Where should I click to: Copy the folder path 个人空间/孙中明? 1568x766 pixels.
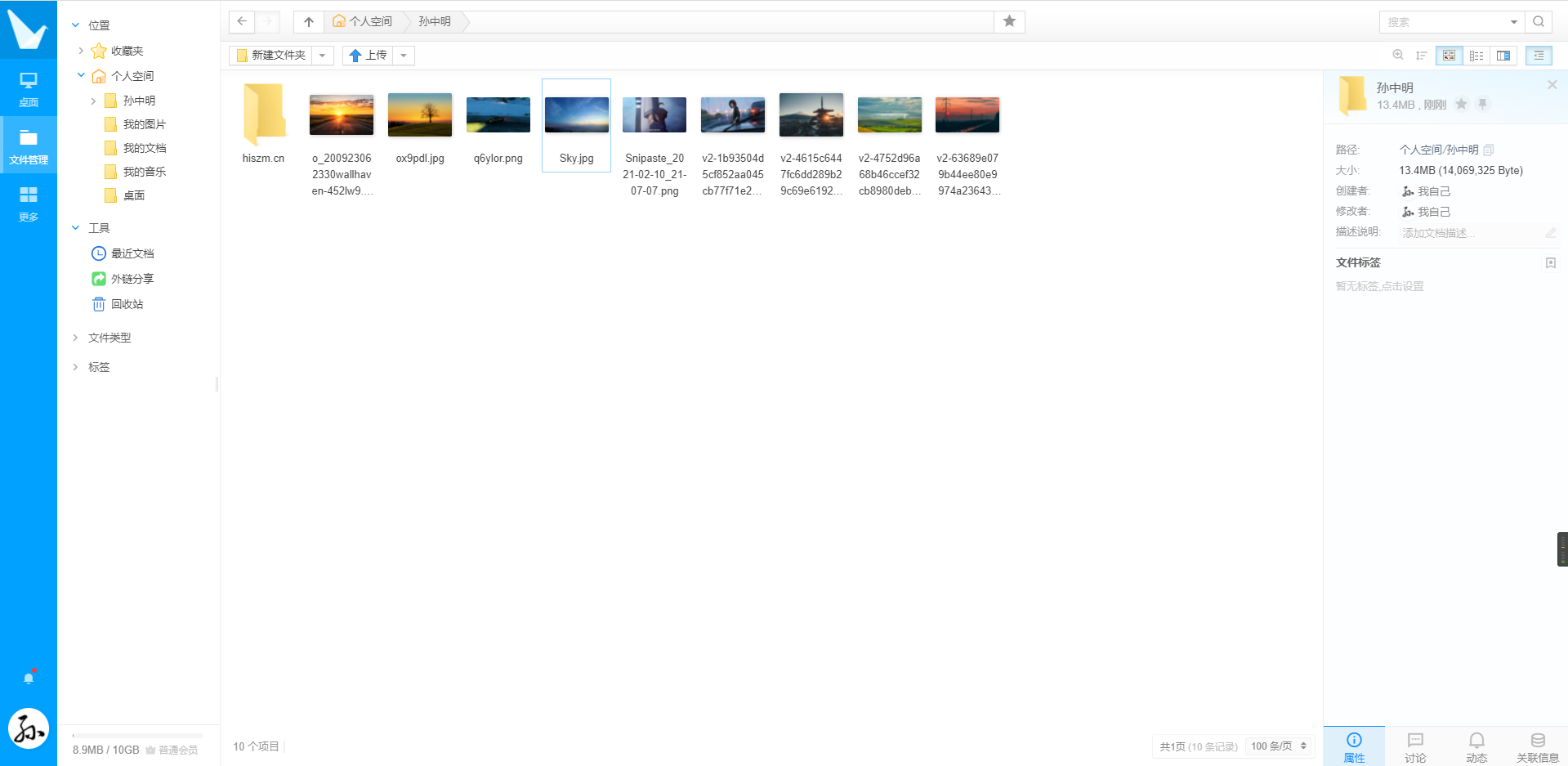(1489, 150)
